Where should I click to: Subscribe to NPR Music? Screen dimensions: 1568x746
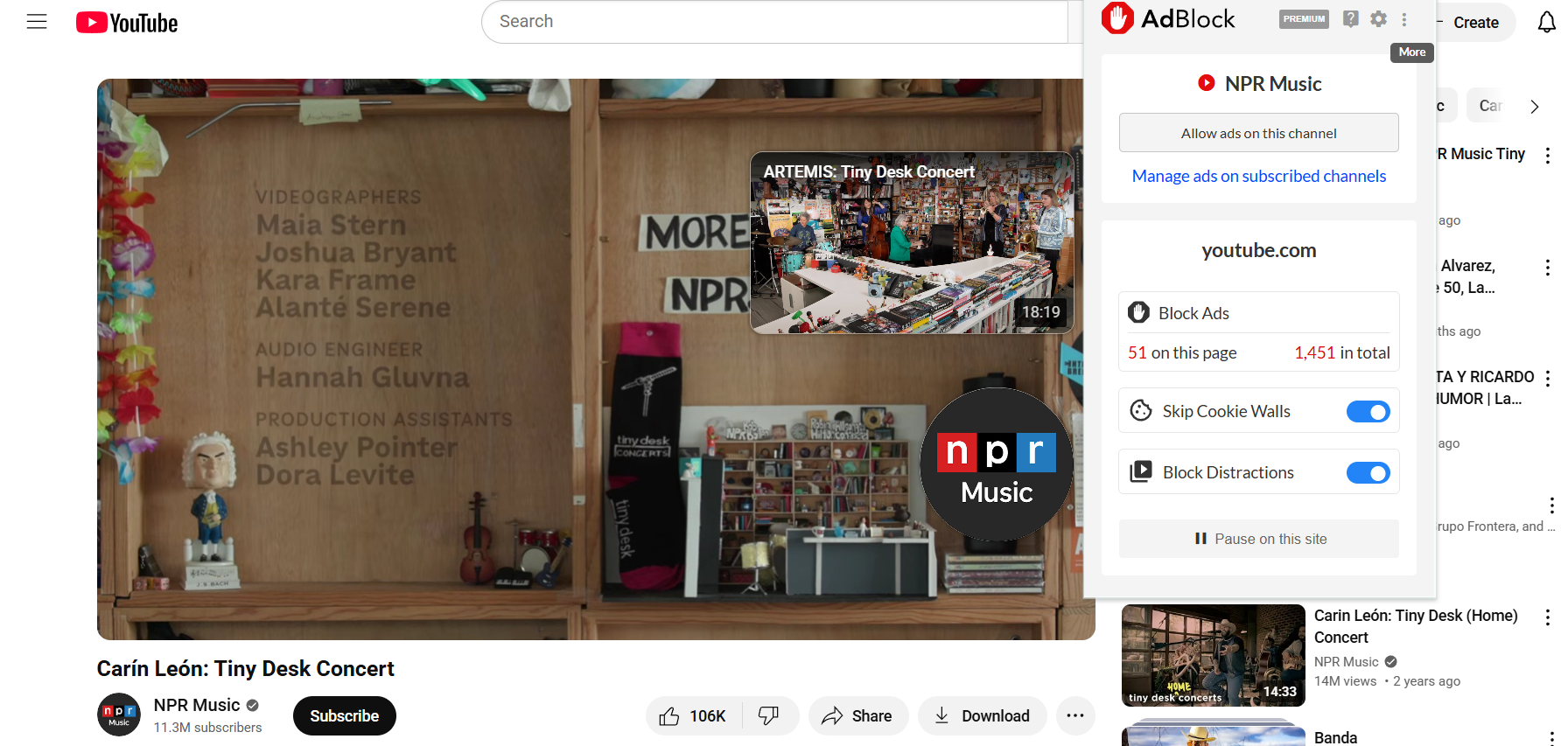[344, 716]
